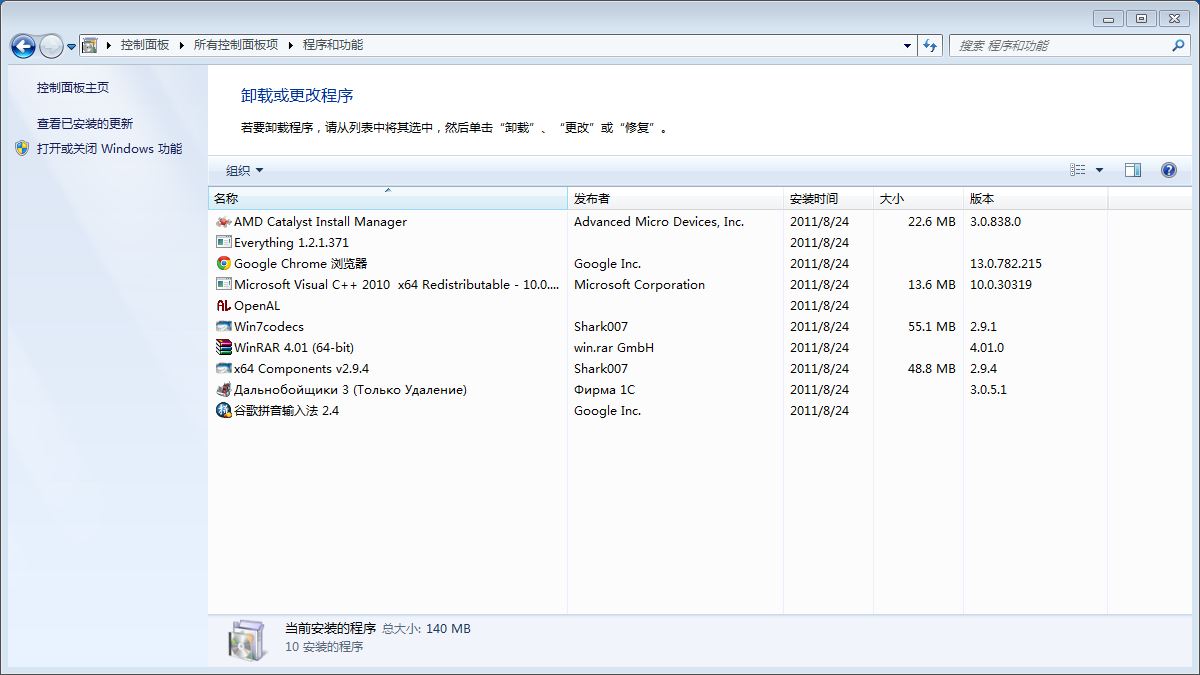Click 查看已安装的更新 link

[x=85, y=124]
